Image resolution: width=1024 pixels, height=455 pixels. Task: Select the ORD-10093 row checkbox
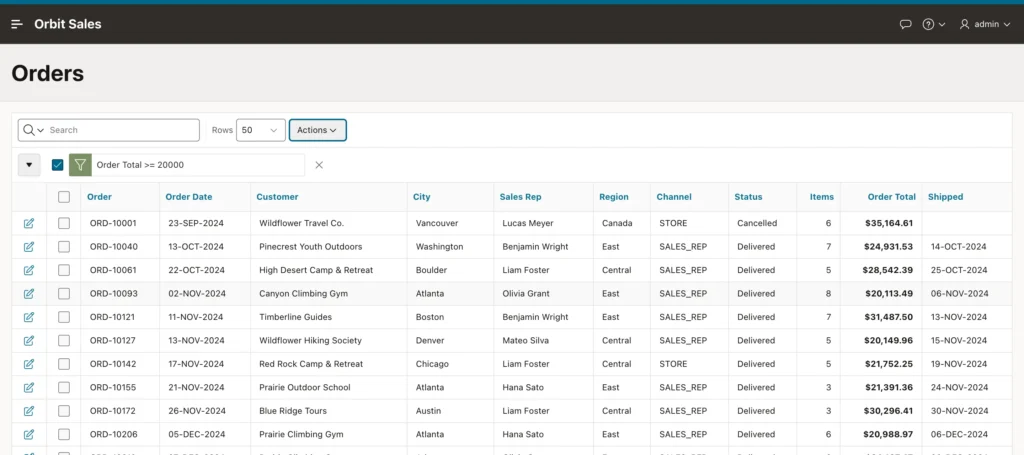click(63, 294)
